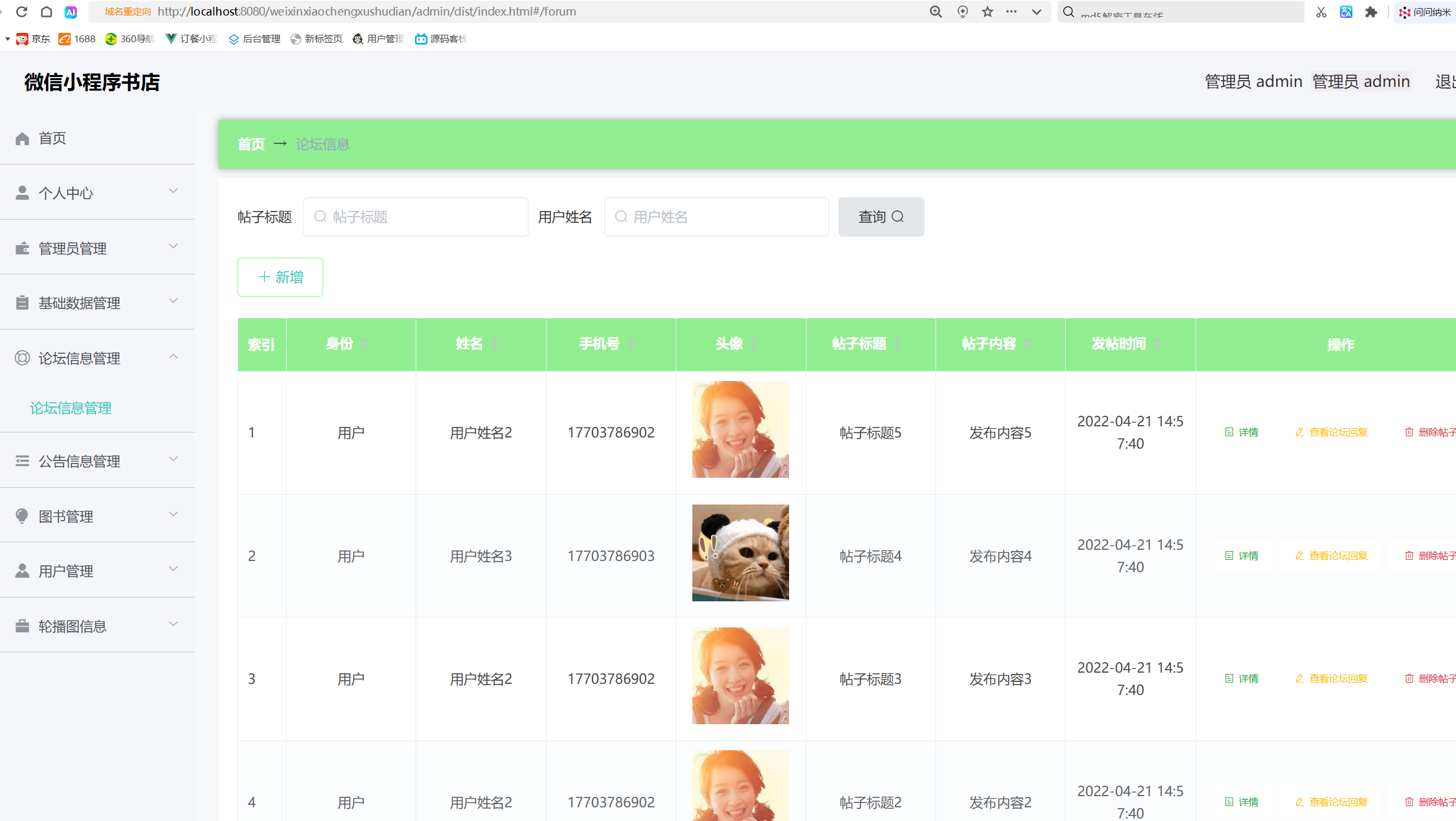The height and width of the screenshot is (821, 1456).
Task: Click the 公告信息管理 list icon
Action: click(x=22, y=460)
